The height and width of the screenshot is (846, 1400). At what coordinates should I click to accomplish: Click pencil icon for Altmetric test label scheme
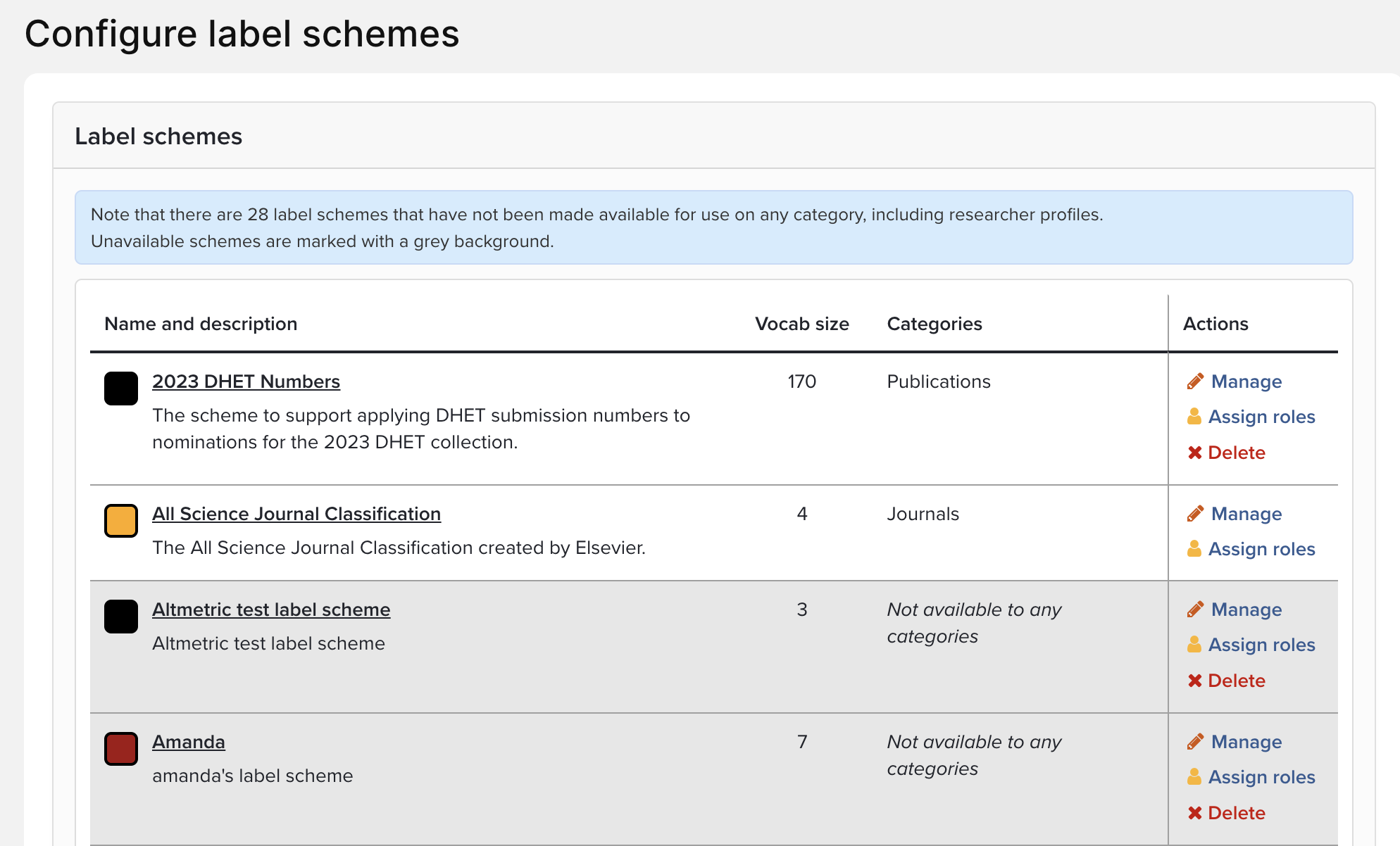click(1195, 610)
